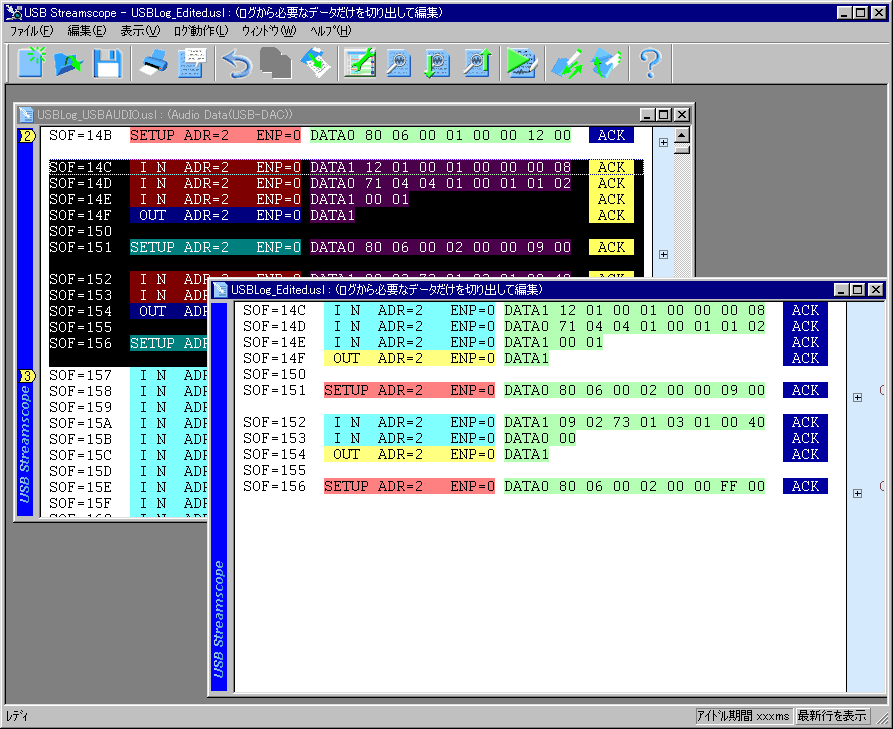Click the SOF=155 row in Edited window
This screenshot has width=893, height=729.
pyautogui.click(x=275, y=470)
